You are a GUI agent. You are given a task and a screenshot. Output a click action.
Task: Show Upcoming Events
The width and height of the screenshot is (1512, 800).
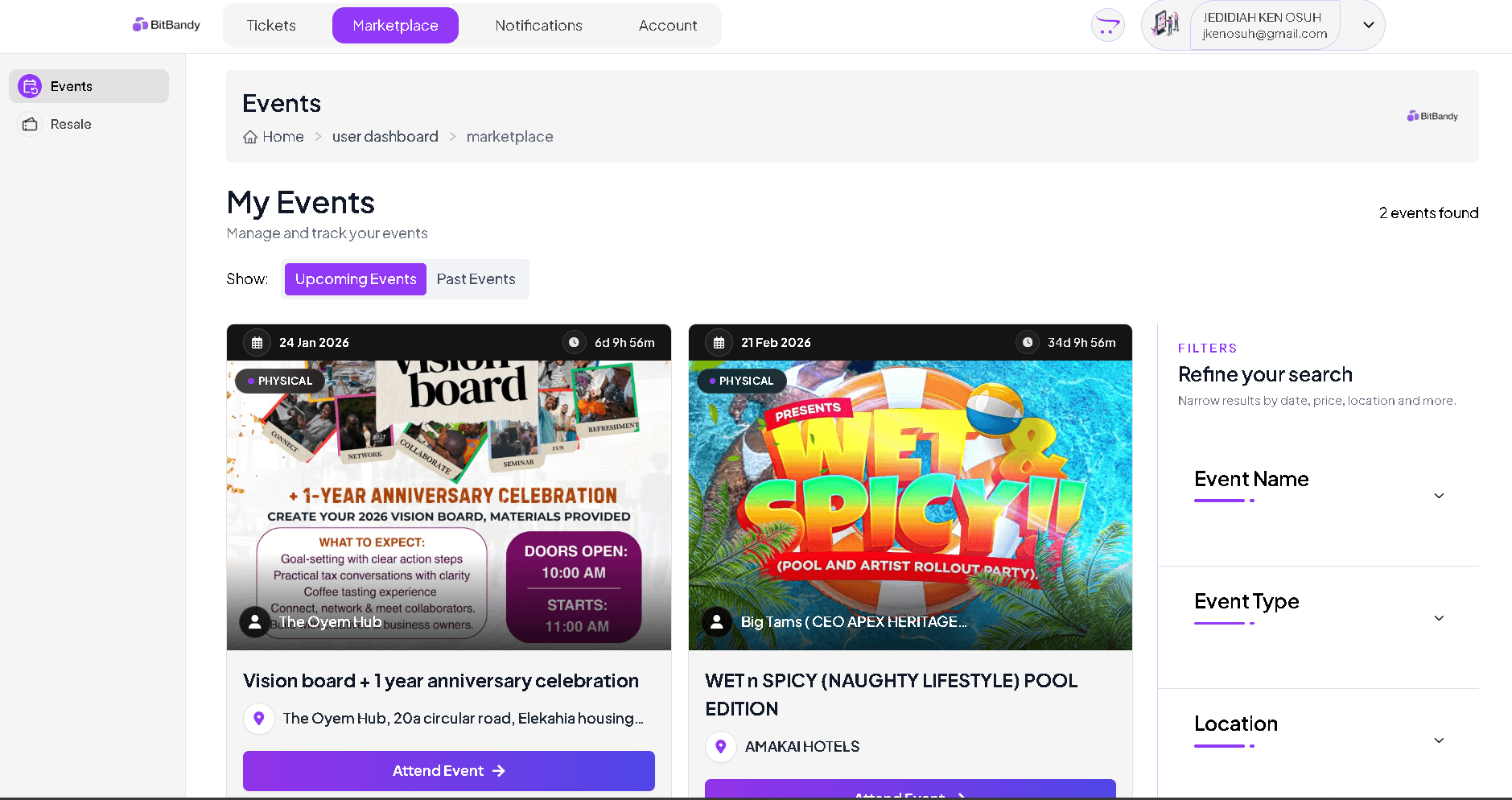coord(355,279)
